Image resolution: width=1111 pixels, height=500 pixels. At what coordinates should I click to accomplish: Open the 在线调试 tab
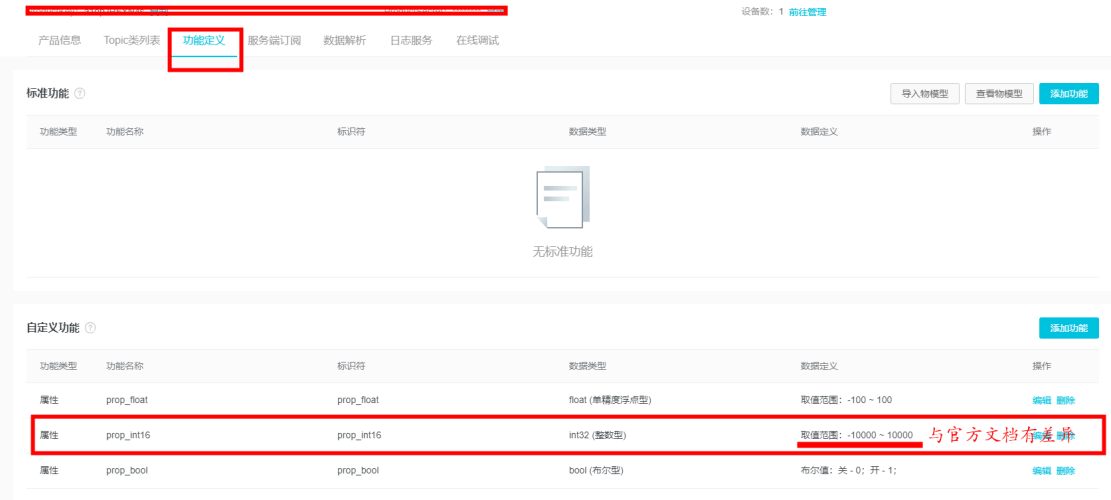pyautogui.click(x=477, y=41)
